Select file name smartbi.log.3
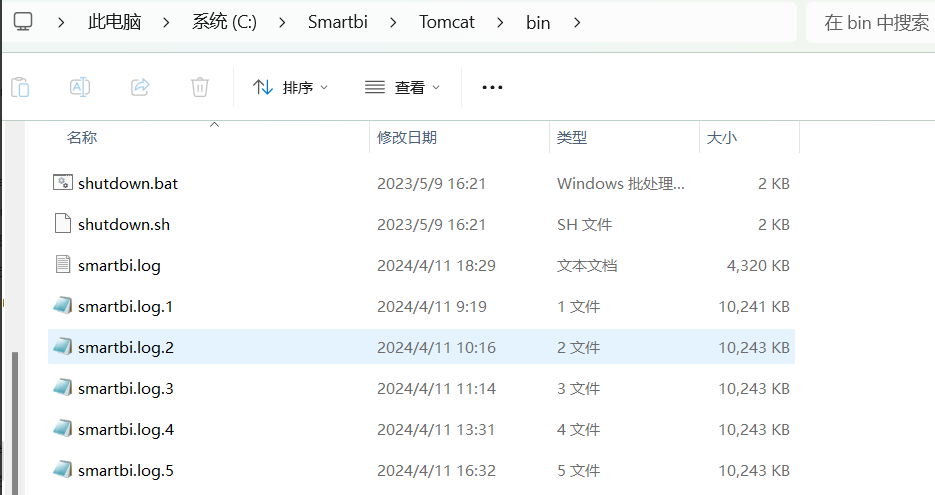This screenshot has width=935, height=495. [x=125, y=389]
